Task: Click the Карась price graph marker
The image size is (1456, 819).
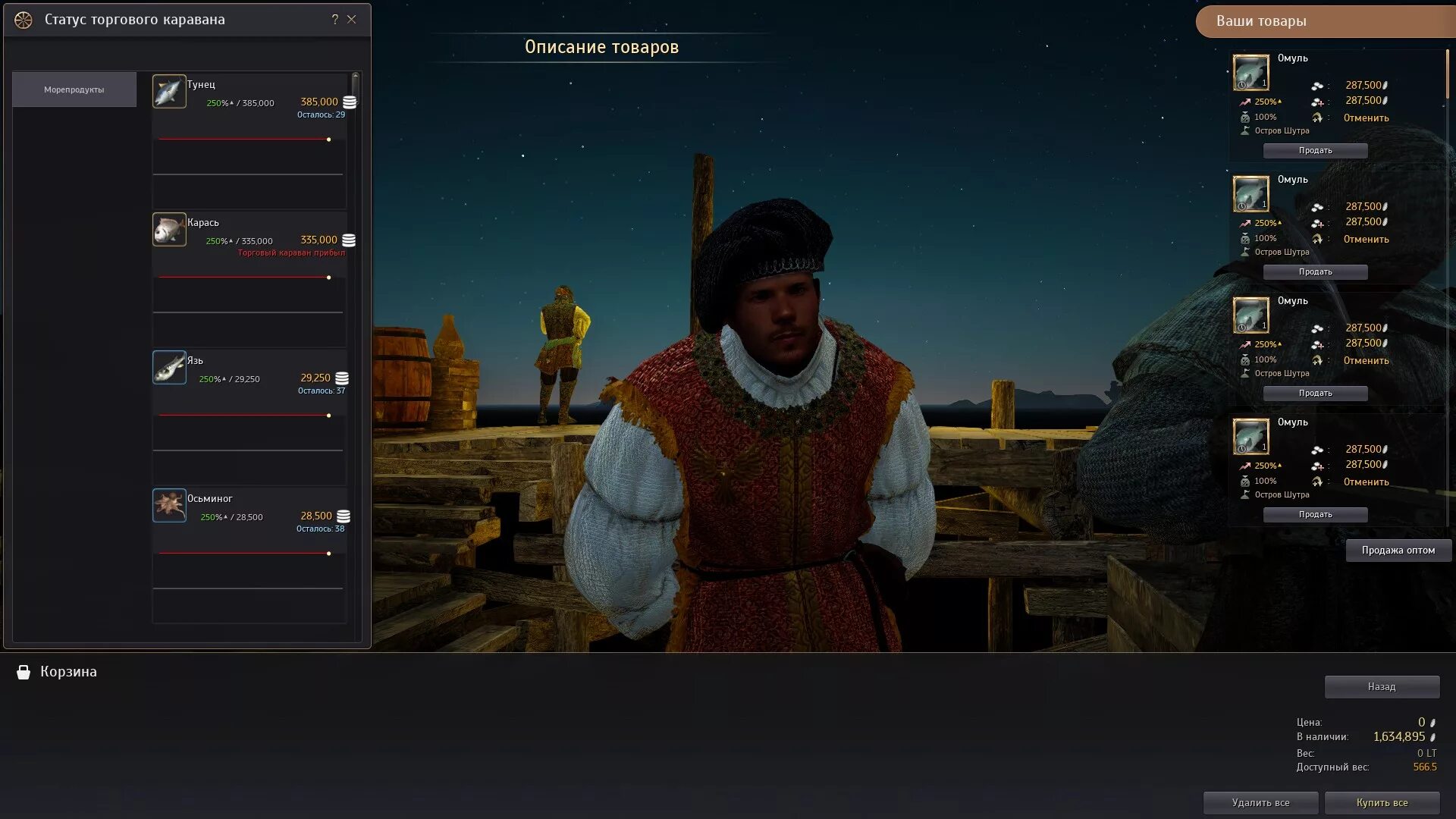Action: (328, 278)
